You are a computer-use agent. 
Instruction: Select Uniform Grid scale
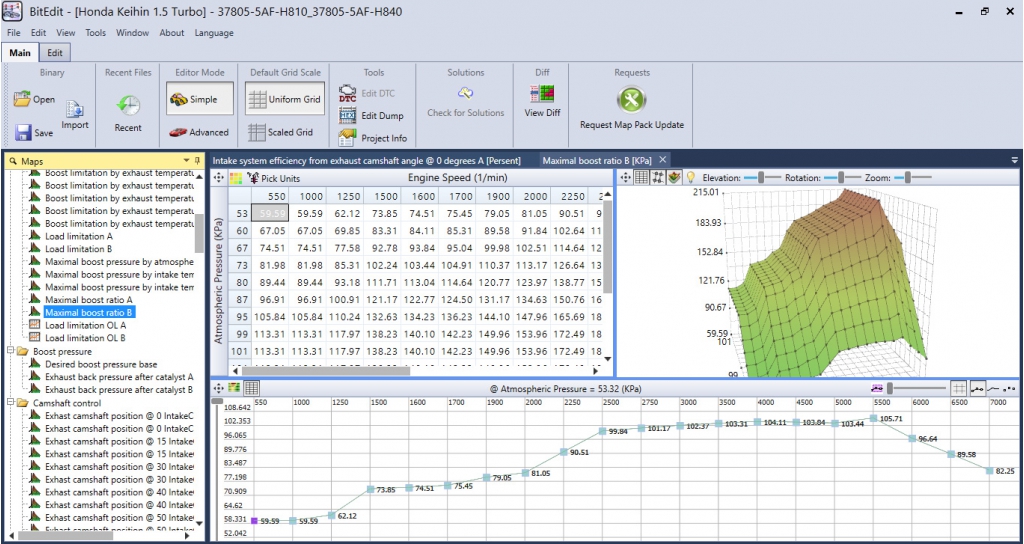click(x=285, y=99)
